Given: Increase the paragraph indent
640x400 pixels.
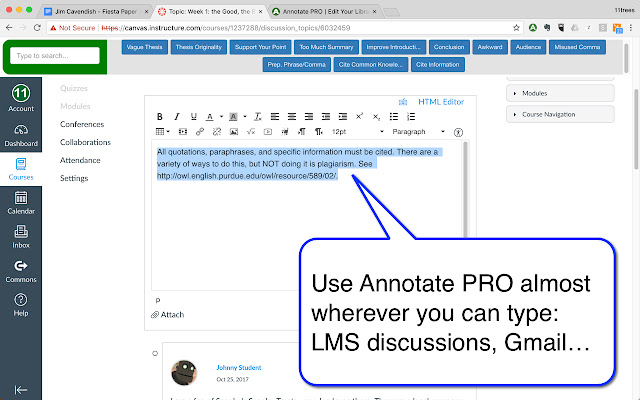Looking at the screenshot, I should click(343, 117).
